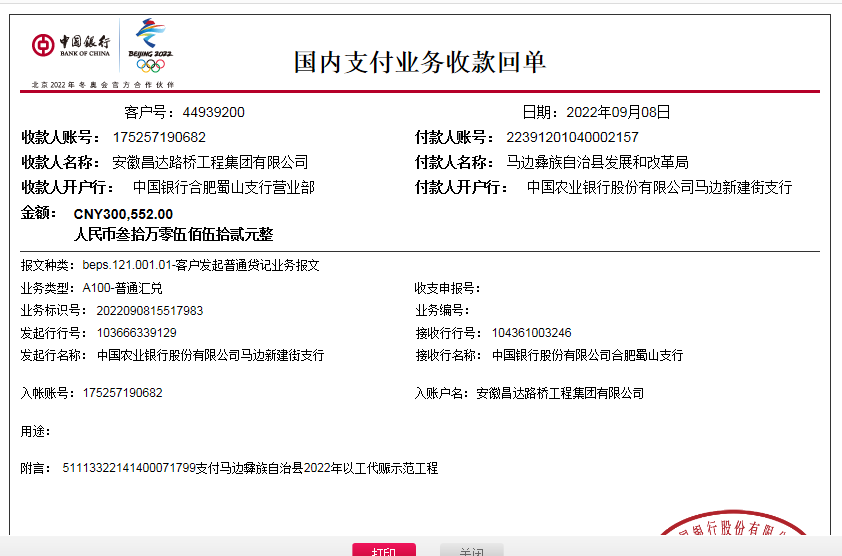The image size is (842, 556).
Task: Click the 北京2022年冬奥会官方合作伙伴 slogan text
Action: [109, 84]
